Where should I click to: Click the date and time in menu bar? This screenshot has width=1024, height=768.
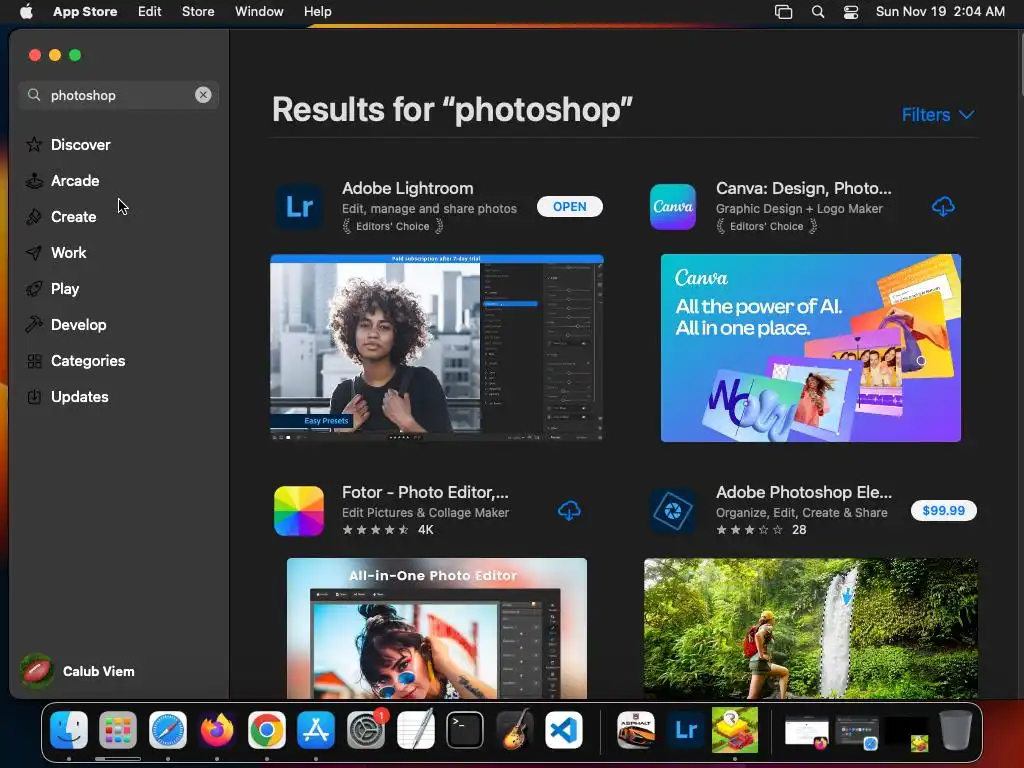(940, 11)
